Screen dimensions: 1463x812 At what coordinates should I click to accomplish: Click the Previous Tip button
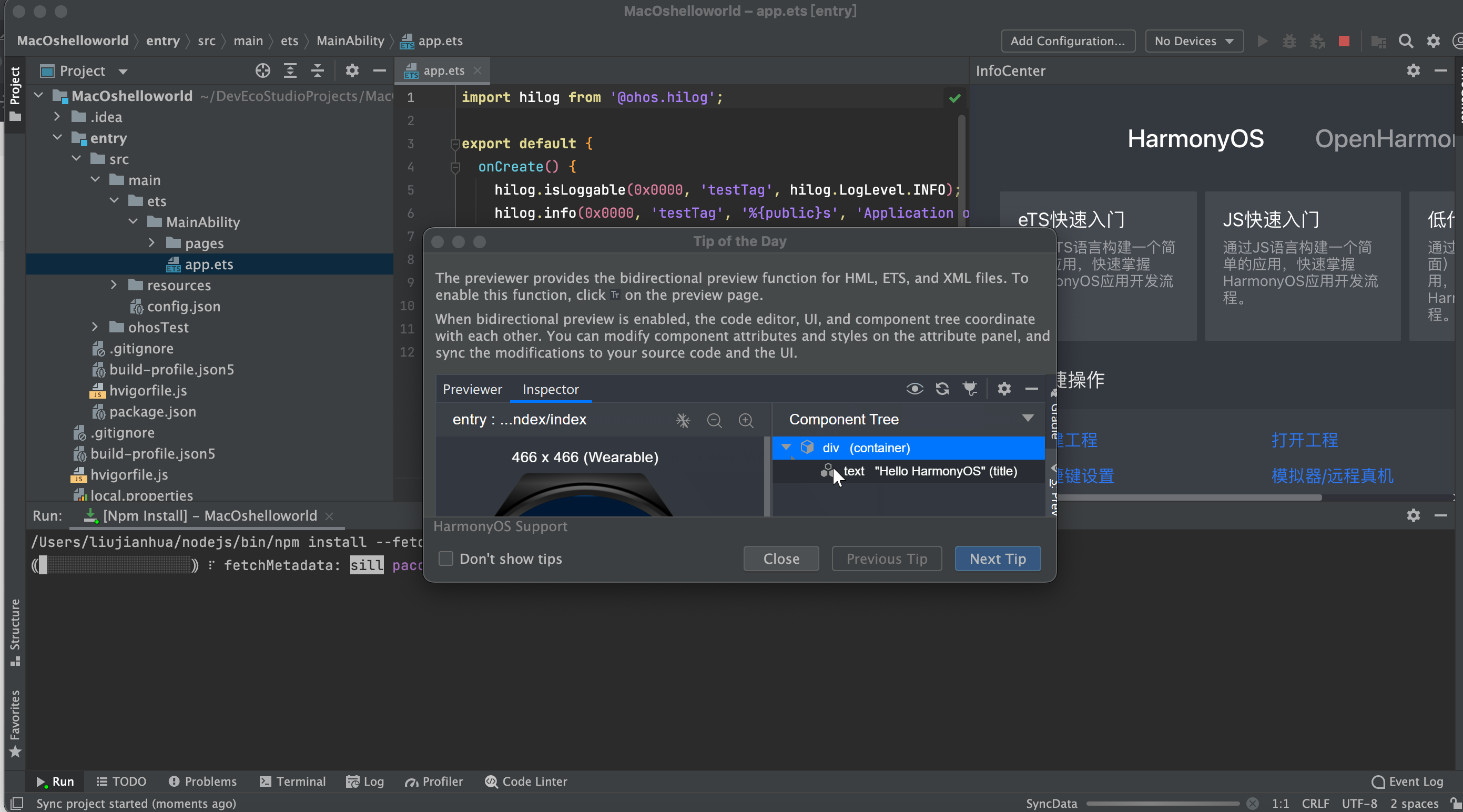click(887, 559)
